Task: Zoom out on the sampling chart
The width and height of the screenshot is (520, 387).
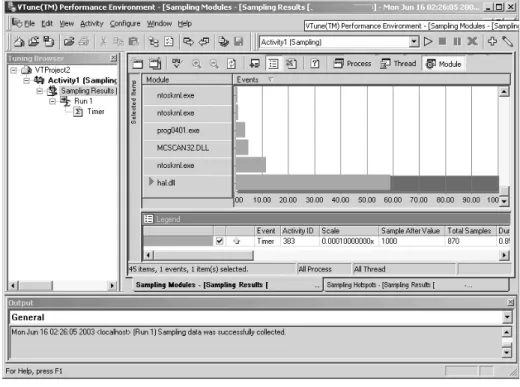Action: [214, 63]
